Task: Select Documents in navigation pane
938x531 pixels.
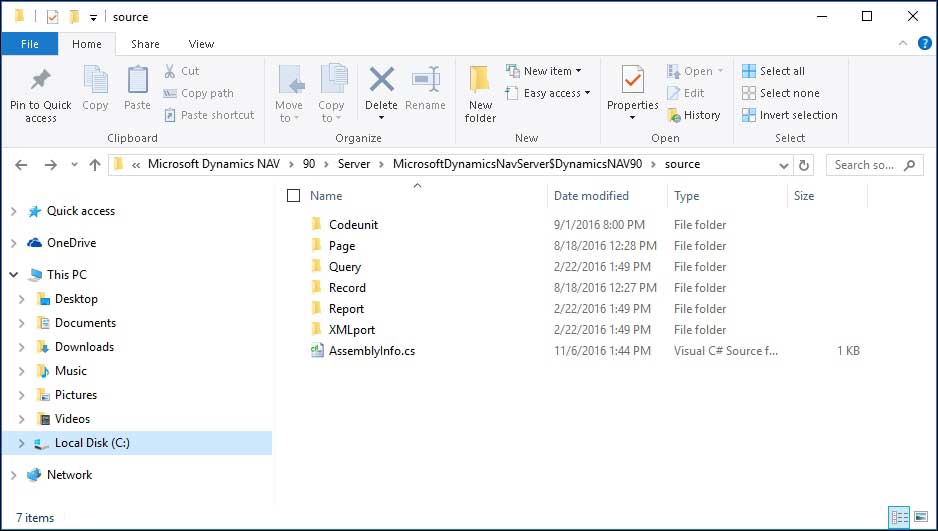Action: coord(85,323)
